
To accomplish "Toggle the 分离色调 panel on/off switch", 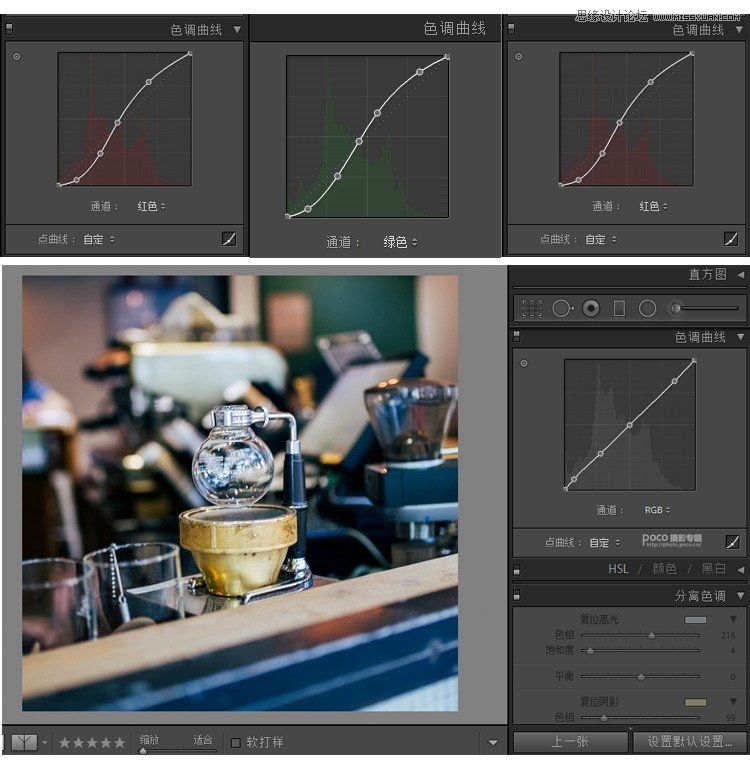I will 517,596.
